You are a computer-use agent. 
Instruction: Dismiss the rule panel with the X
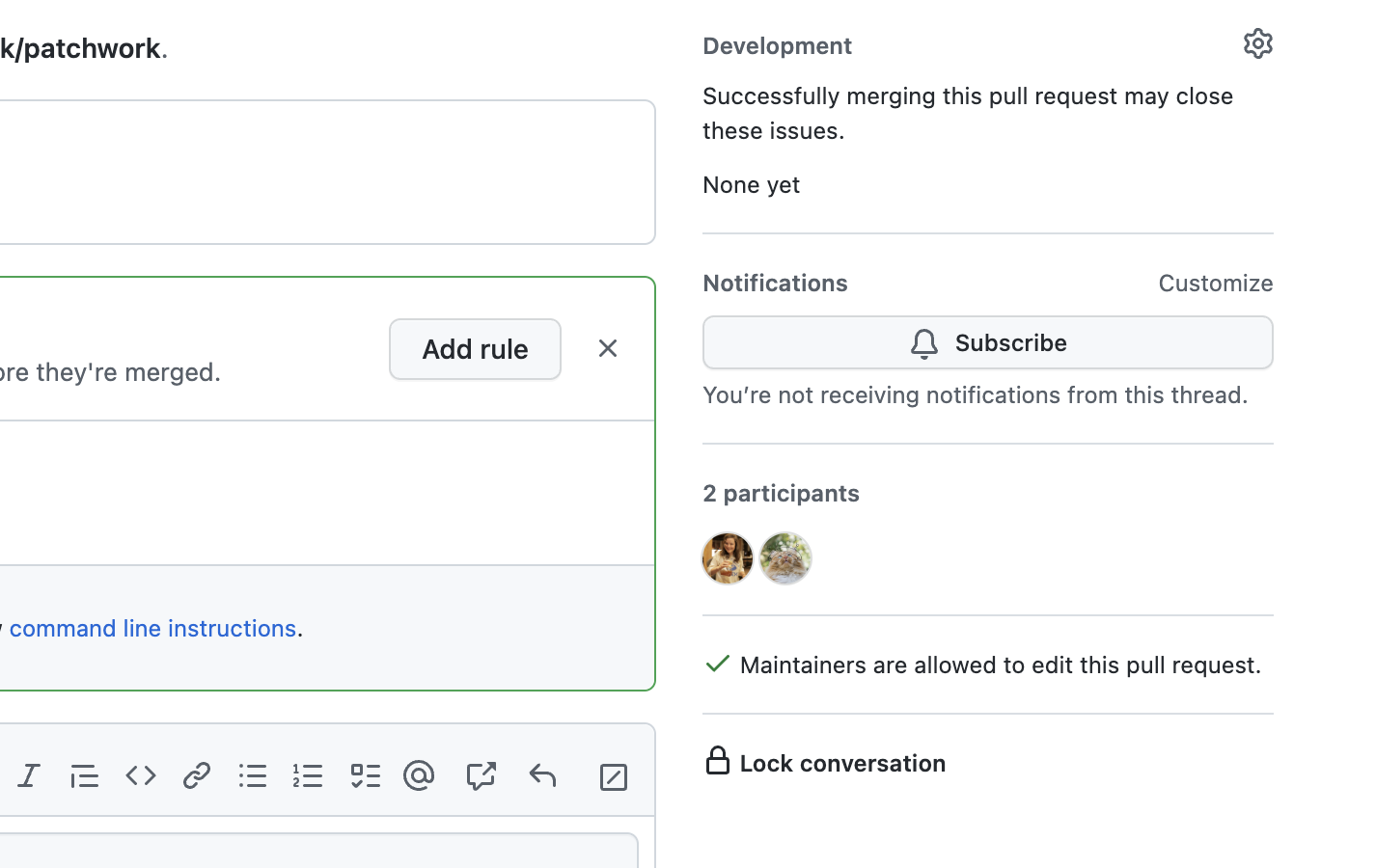tap(608, 348)
